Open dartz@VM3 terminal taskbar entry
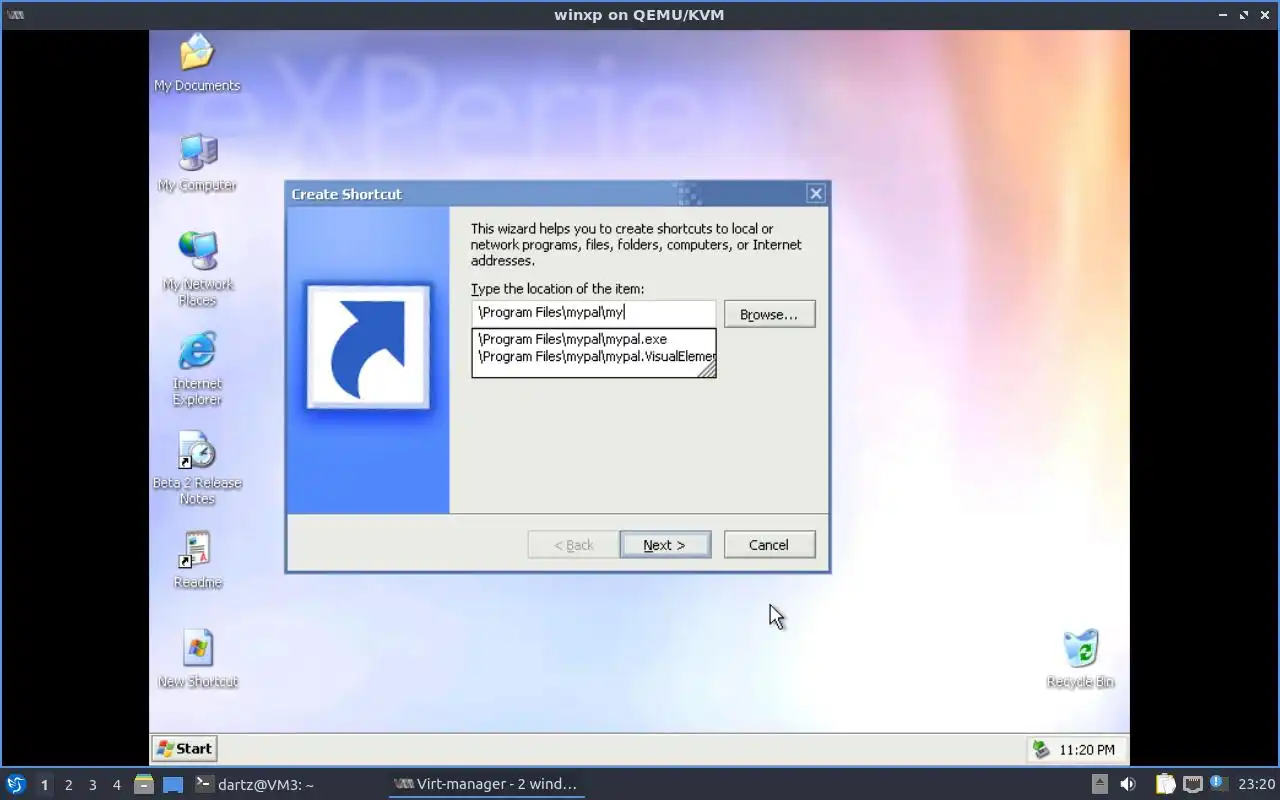The width and height of the screenshot is (1280, 800). (255, 784)
